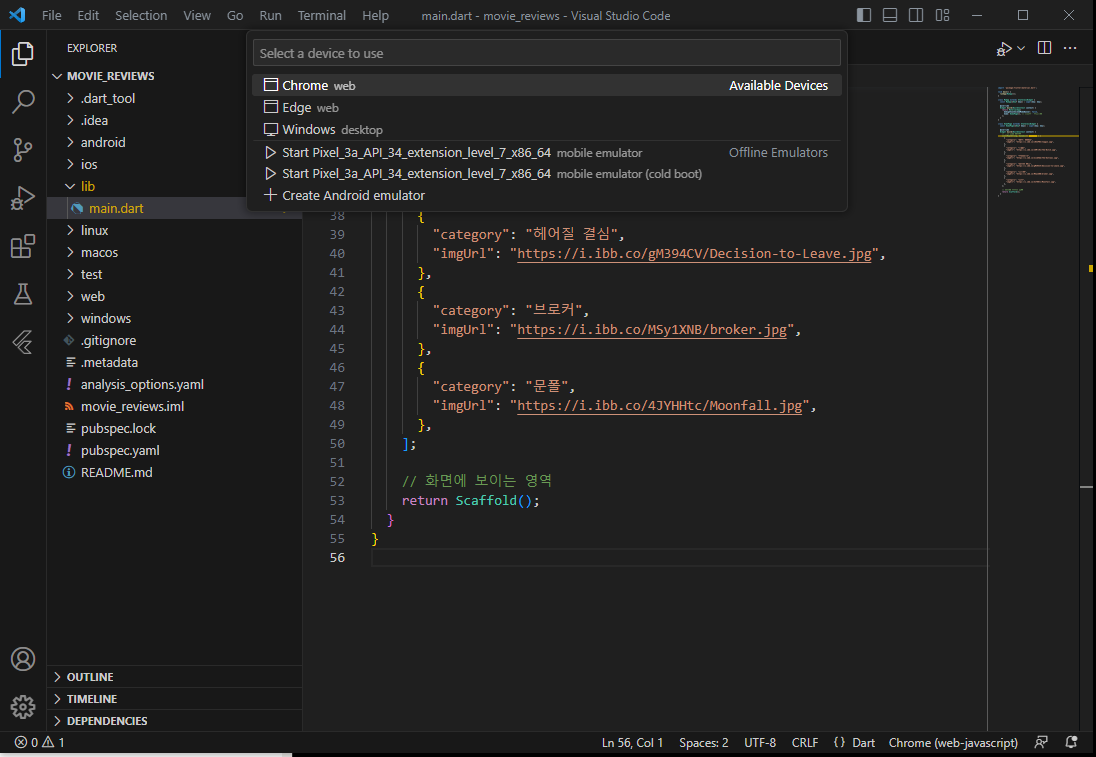Open the Decision-to-Leave.jpg URL link
The height and width of the screenshot is (757, 1096).
point(694,254)
